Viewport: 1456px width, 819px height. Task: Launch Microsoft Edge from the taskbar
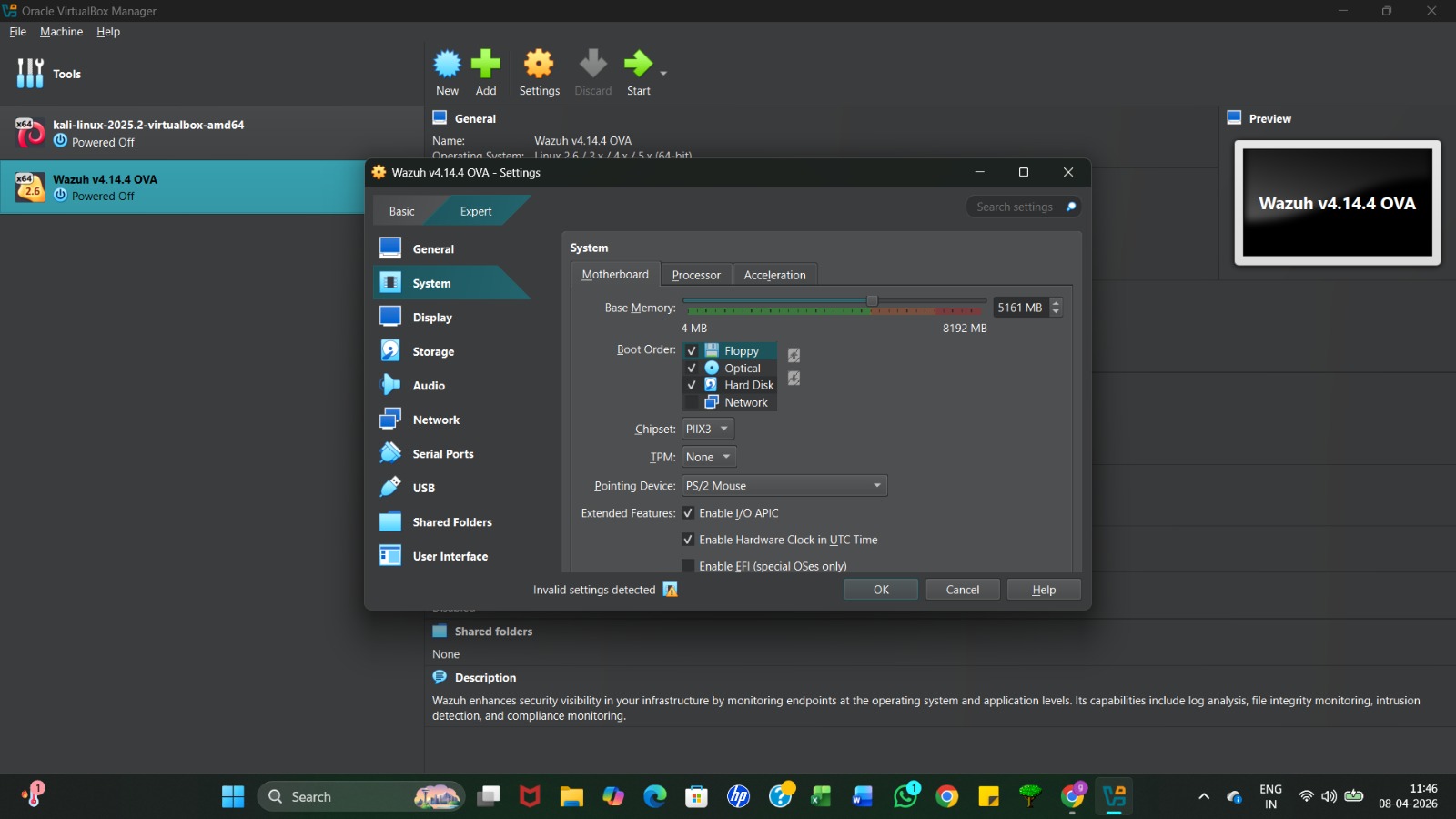pos(654,796)
